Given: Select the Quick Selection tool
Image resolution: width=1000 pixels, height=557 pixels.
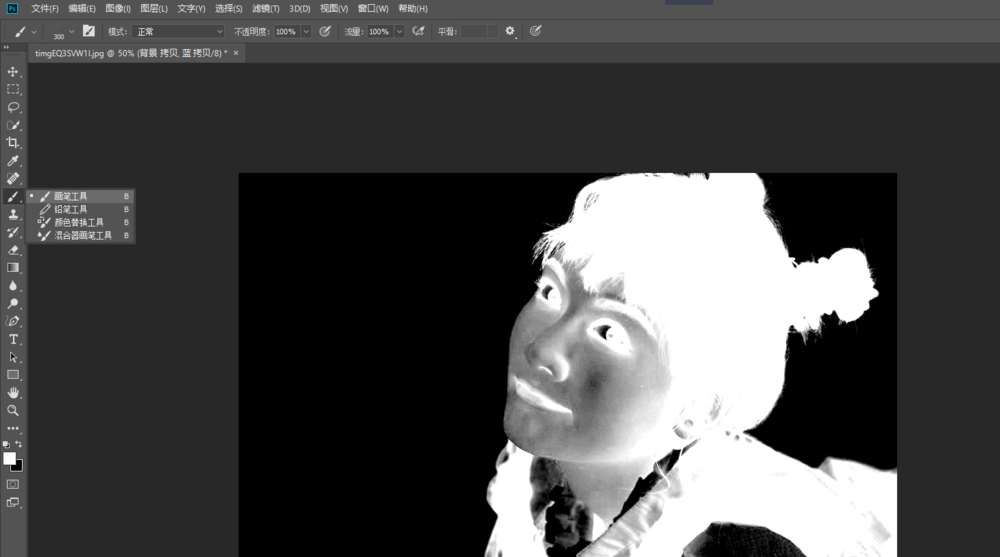Looking at the screenshot, I should [13, 125].
